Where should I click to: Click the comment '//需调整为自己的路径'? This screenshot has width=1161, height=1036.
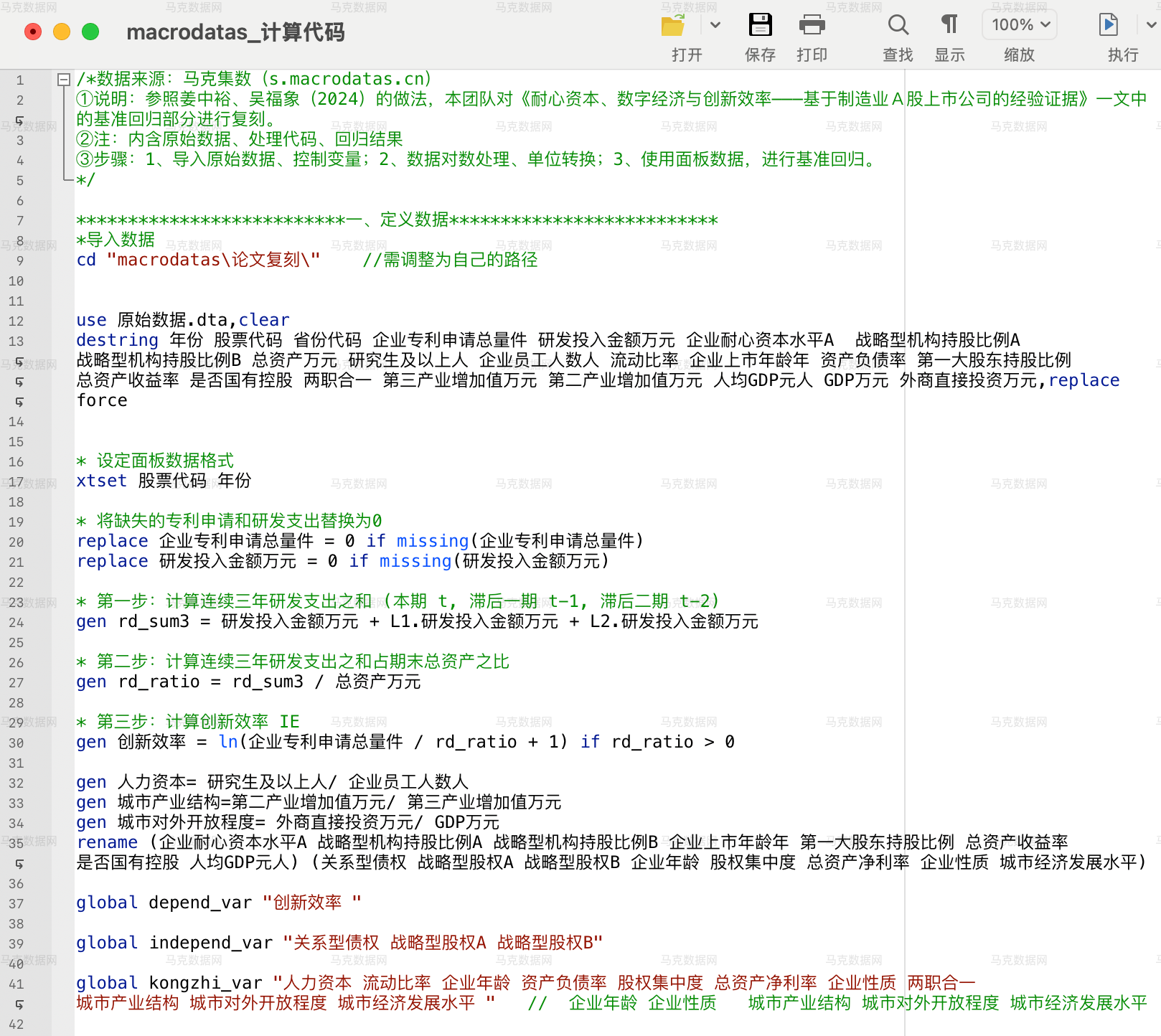(450, 260)
